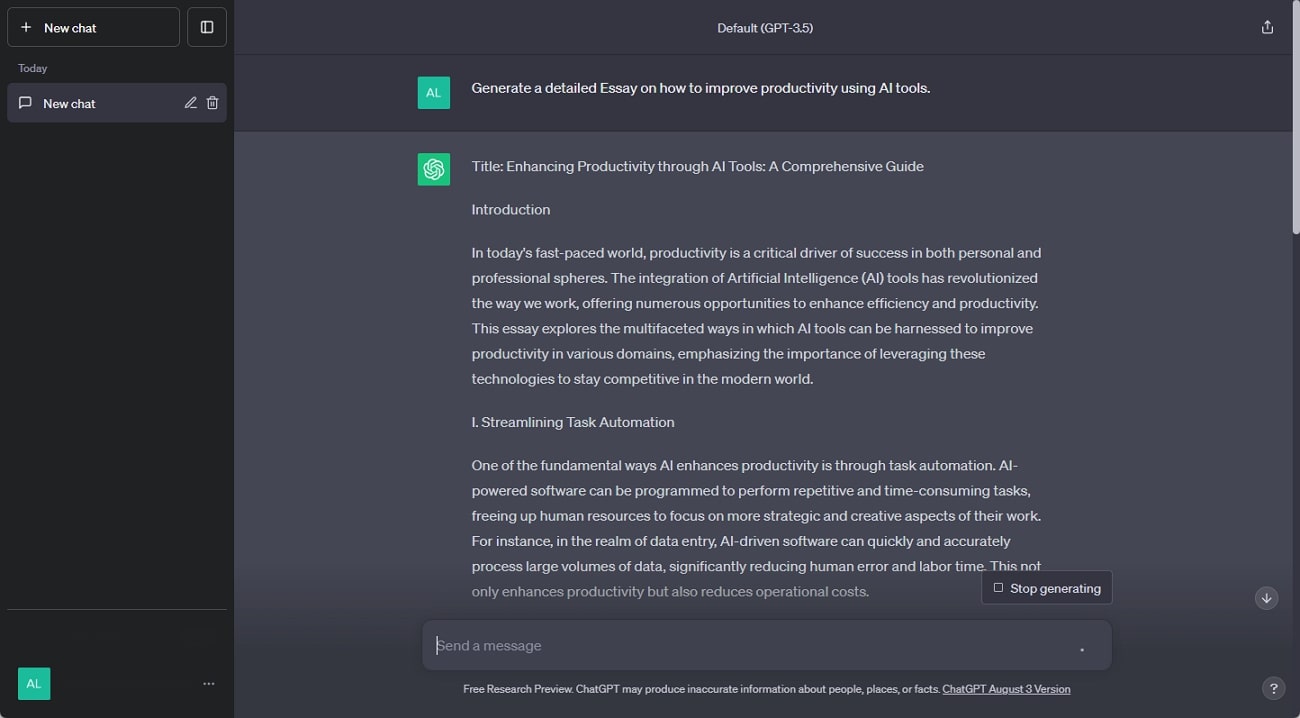
Task: Delete the New chat conversation via trash icon
Action: (212, 102)
